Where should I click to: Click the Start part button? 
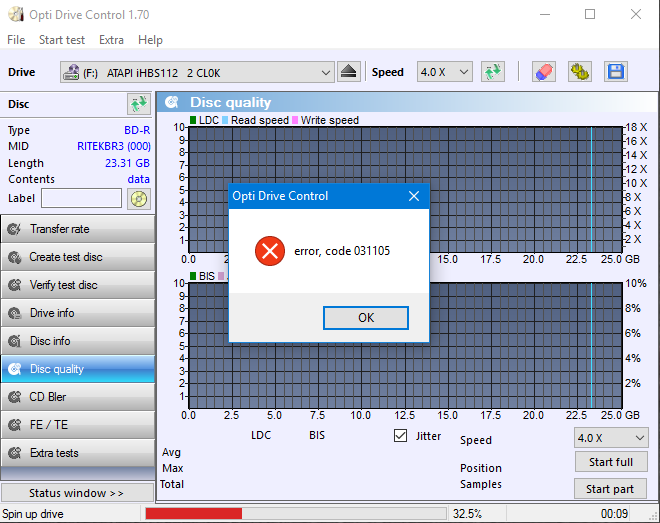pos(610,489)
